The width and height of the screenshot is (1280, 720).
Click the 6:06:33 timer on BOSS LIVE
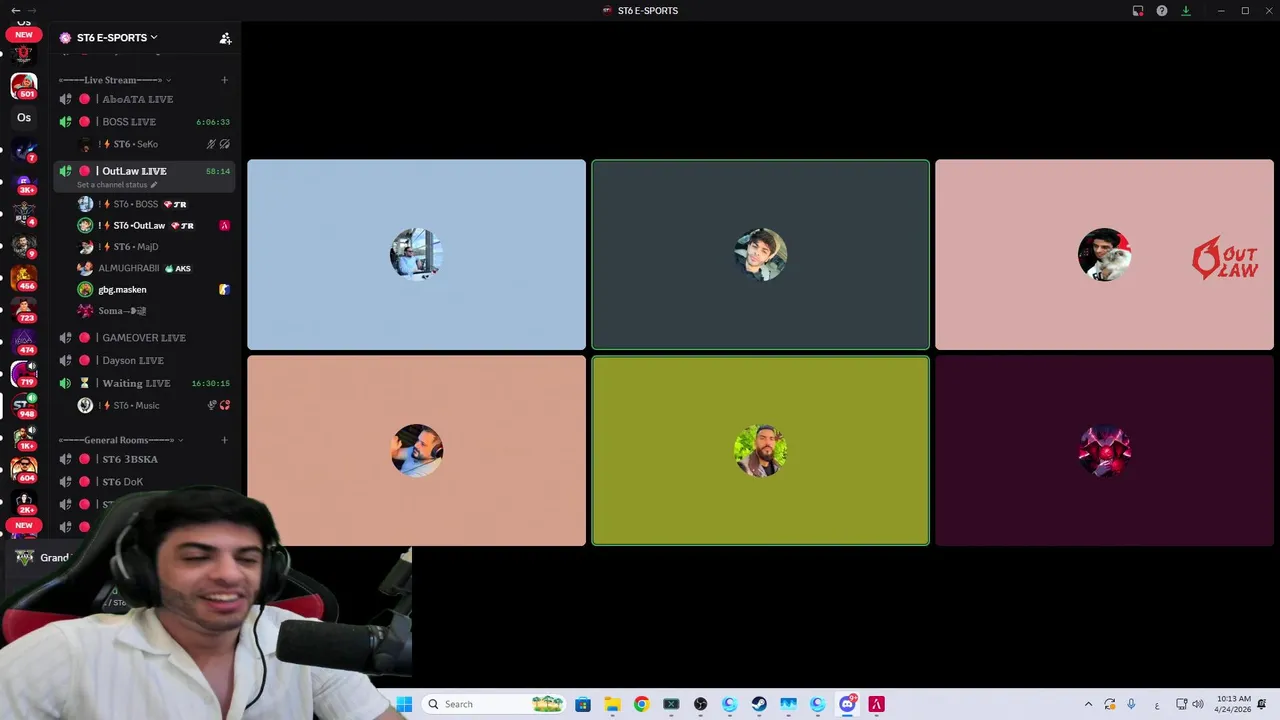click(x=213, y=122)
